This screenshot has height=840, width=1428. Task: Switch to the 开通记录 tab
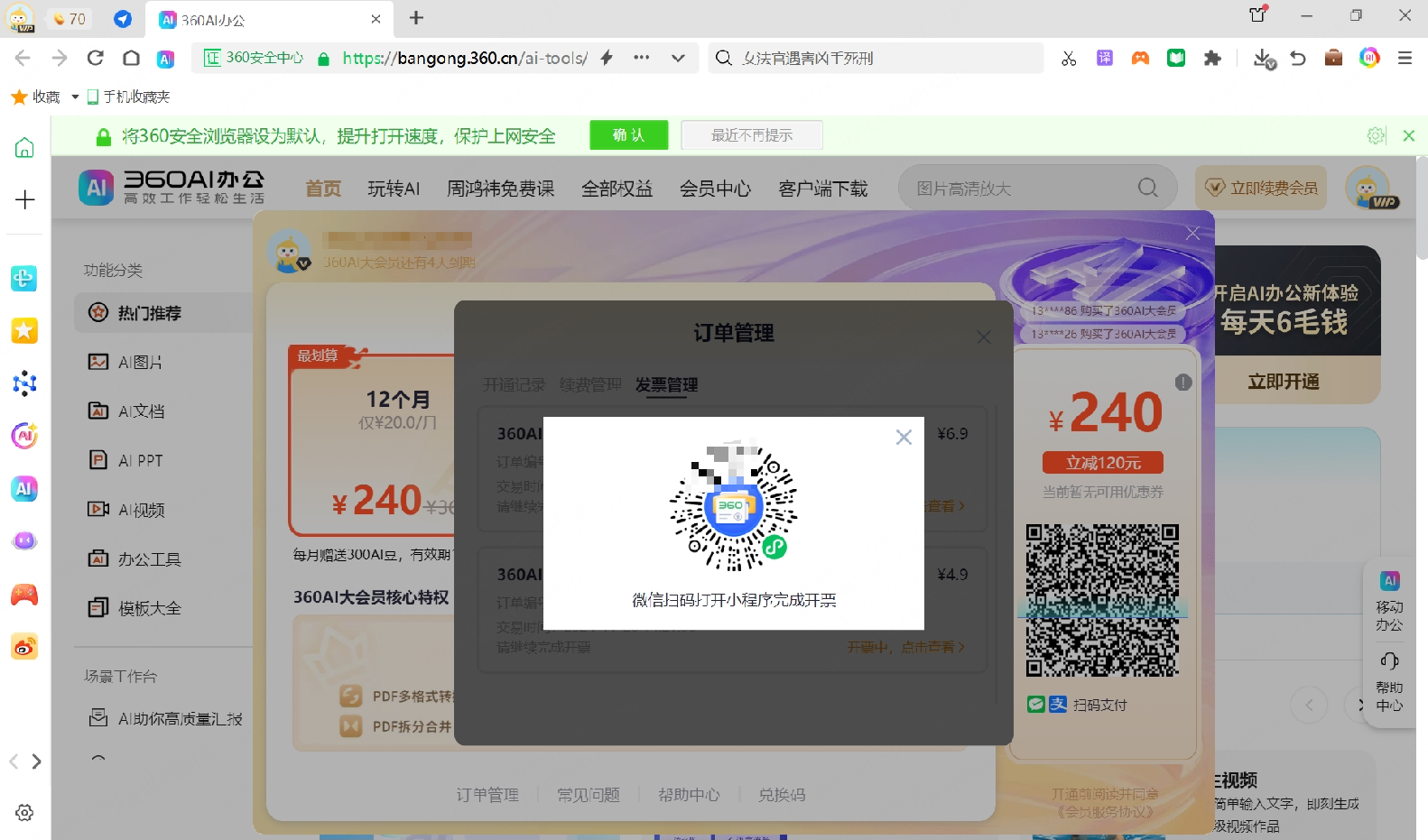tap(514, 385)
